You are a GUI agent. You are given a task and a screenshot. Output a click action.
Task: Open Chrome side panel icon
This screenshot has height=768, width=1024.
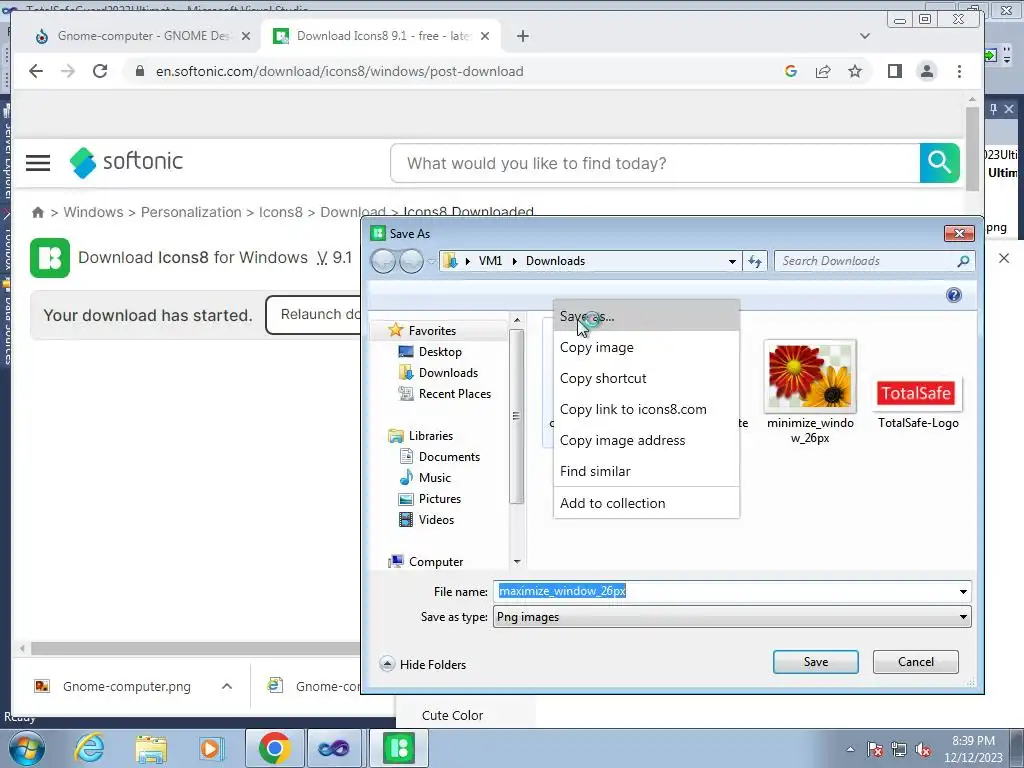pyautogui.click(x=895, y=71)
